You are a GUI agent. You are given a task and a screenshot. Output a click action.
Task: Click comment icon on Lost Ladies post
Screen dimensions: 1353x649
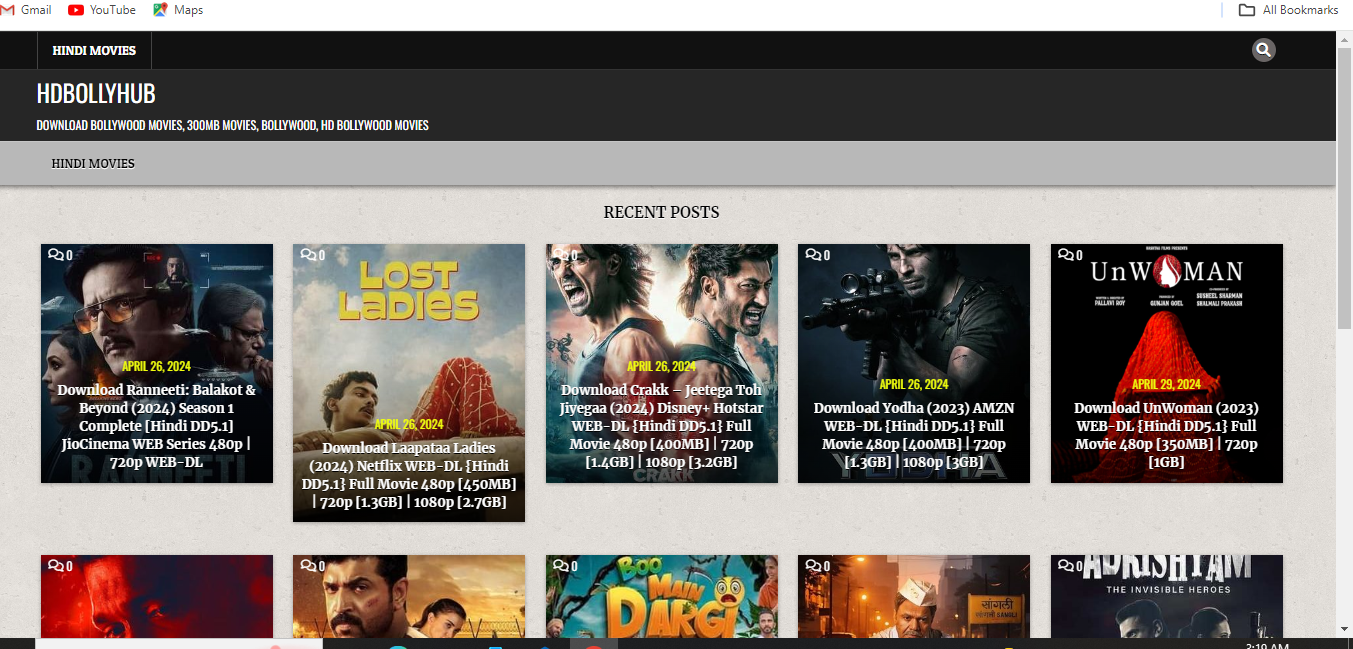(307, 255)
